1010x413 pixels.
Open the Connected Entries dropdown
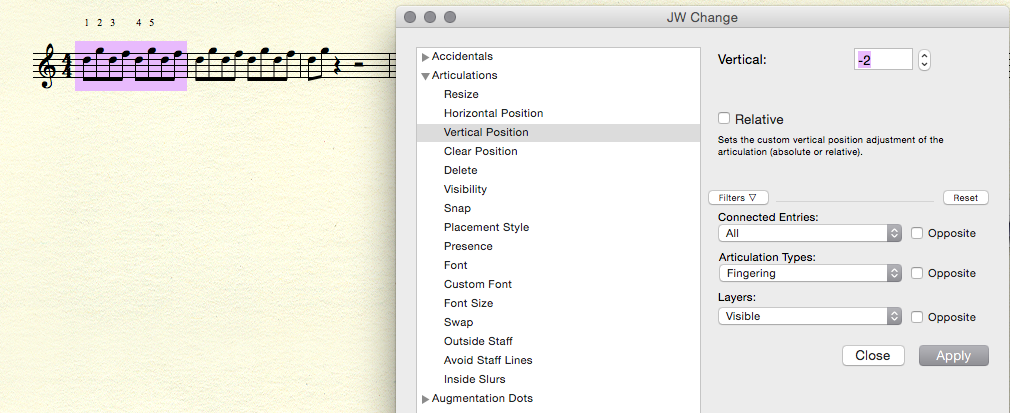[x=810, y=233]
